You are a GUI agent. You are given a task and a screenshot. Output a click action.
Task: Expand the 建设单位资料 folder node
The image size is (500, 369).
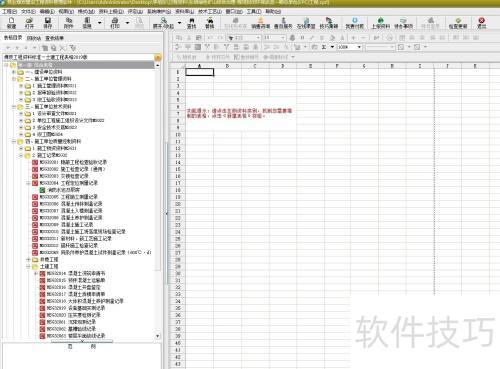(14, 72)
